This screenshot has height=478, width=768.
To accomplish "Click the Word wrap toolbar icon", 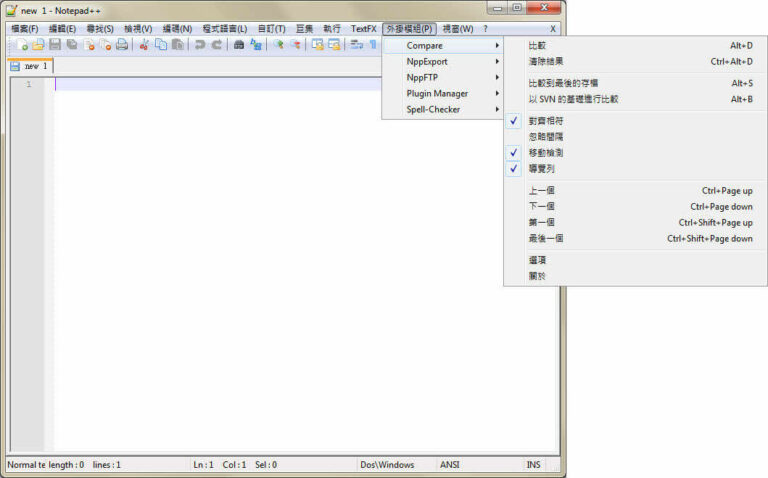I will (356, 45).
